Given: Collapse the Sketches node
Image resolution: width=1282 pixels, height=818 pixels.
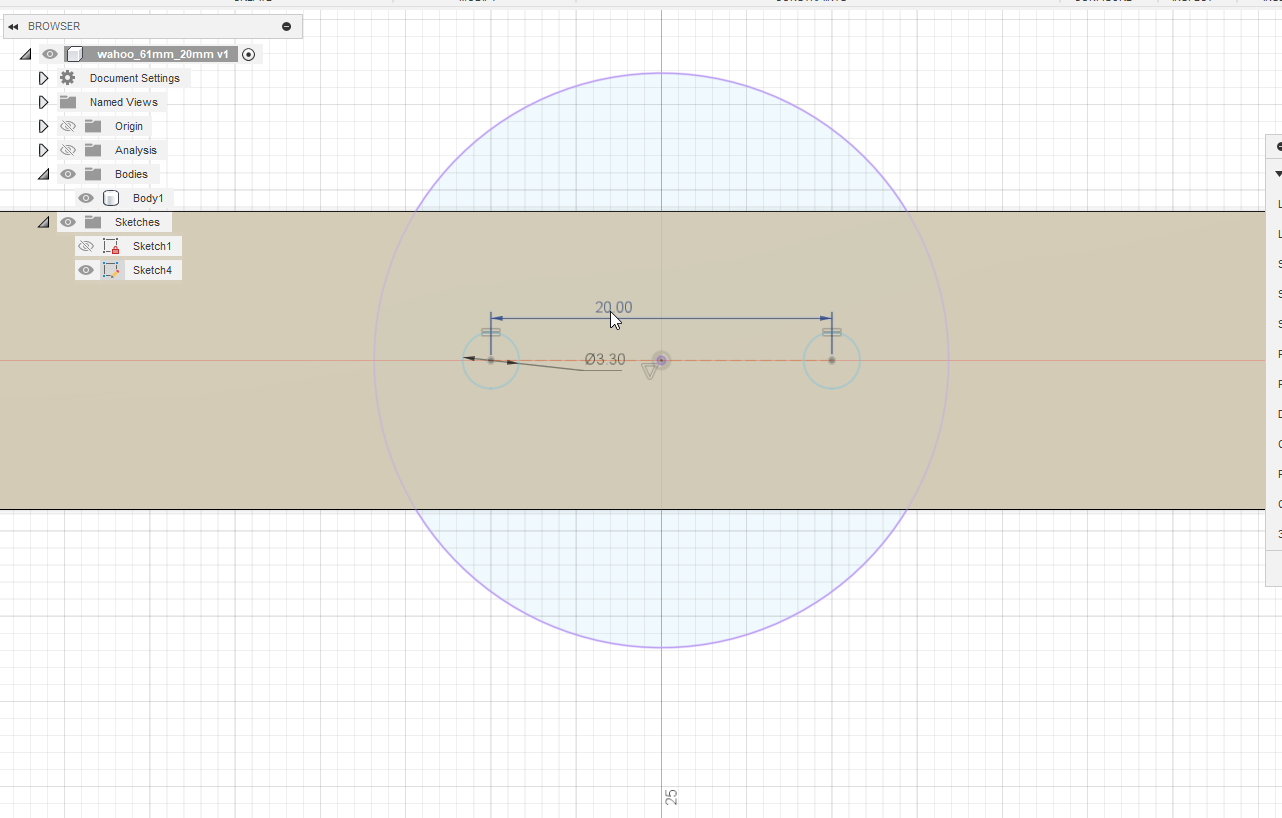Looking at the screenshot, I should tap(43, 222).
